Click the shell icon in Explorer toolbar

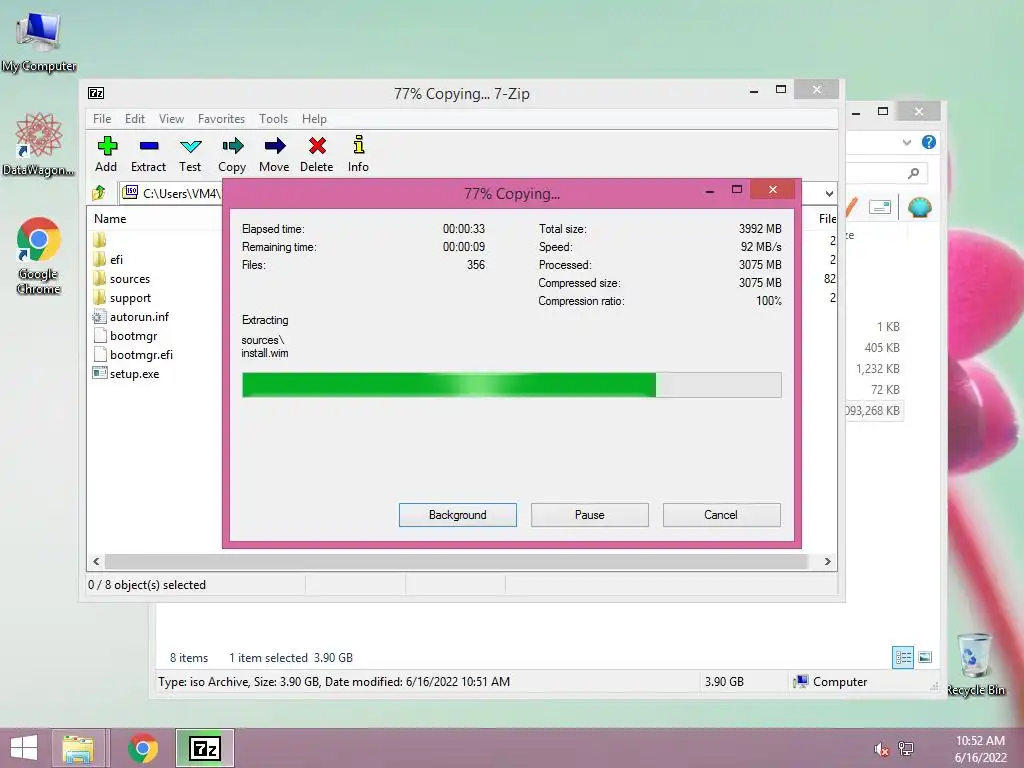(x=920, y=208)
